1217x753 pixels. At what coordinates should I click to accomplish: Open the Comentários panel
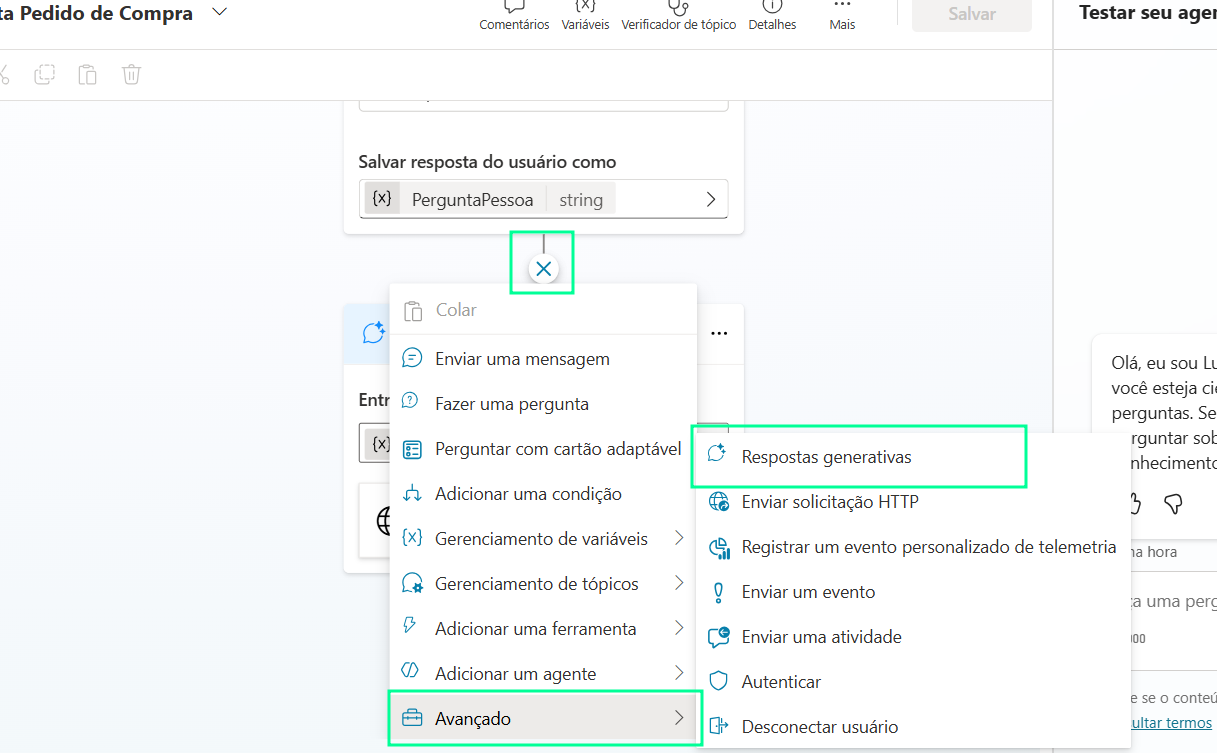[513, 15]
